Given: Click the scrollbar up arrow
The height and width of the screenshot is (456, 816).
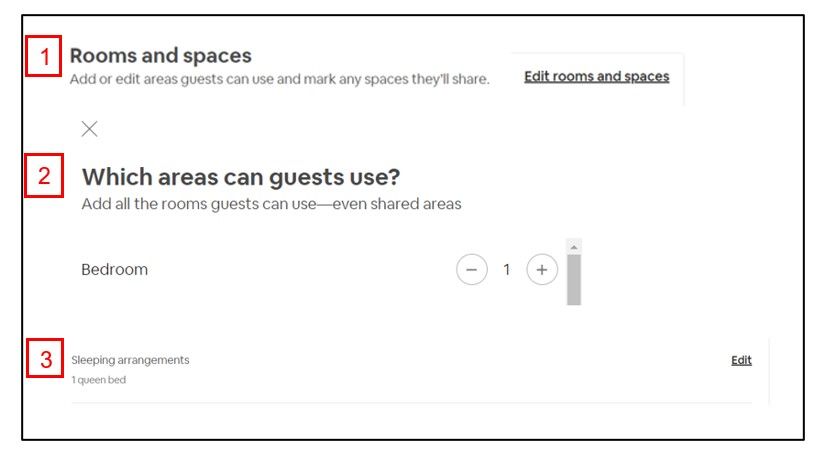Looking at the screenshot, I should coord(573,246).
